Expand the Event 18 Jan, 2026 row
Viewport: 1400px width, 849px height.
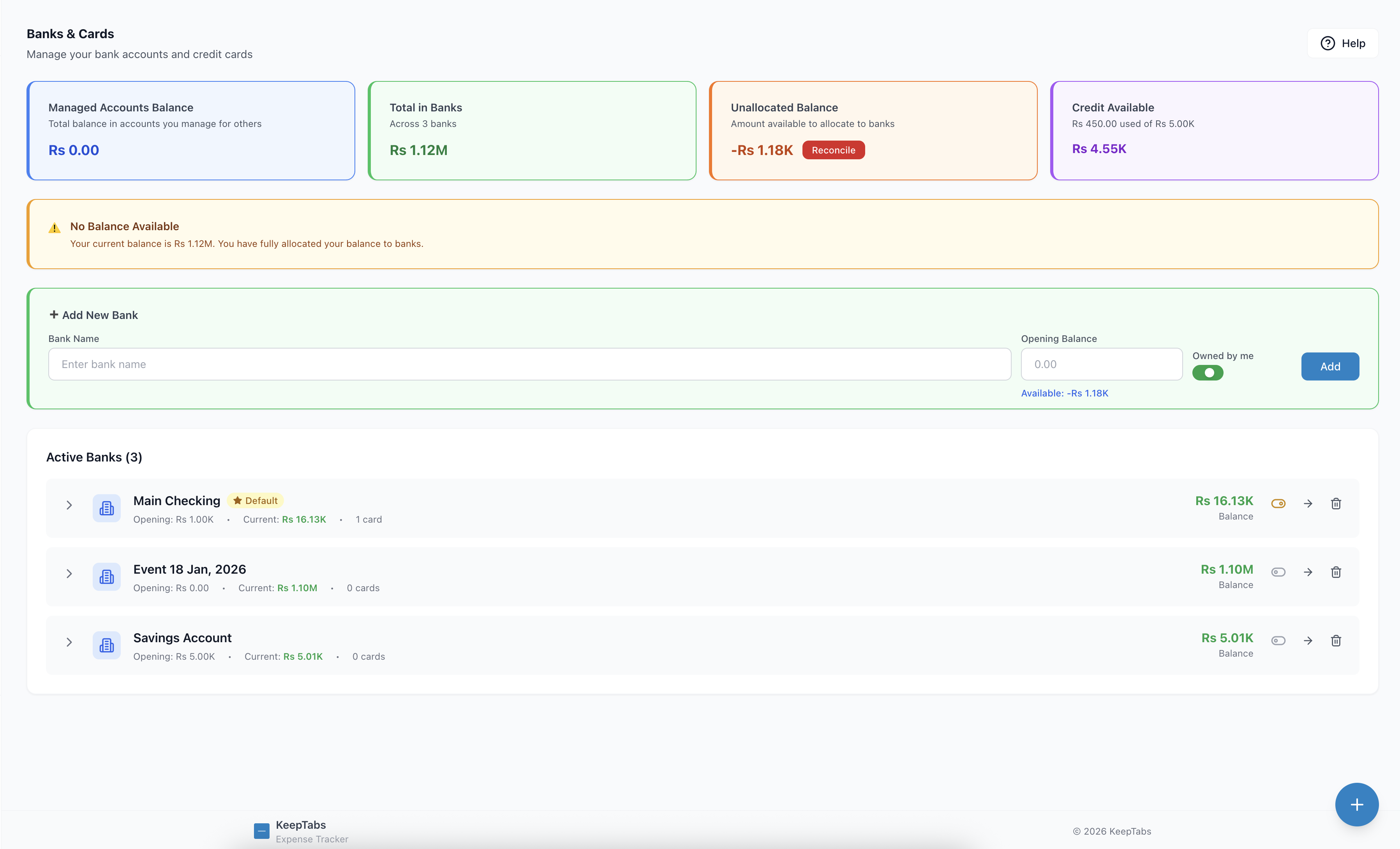[x=69, y=574]
